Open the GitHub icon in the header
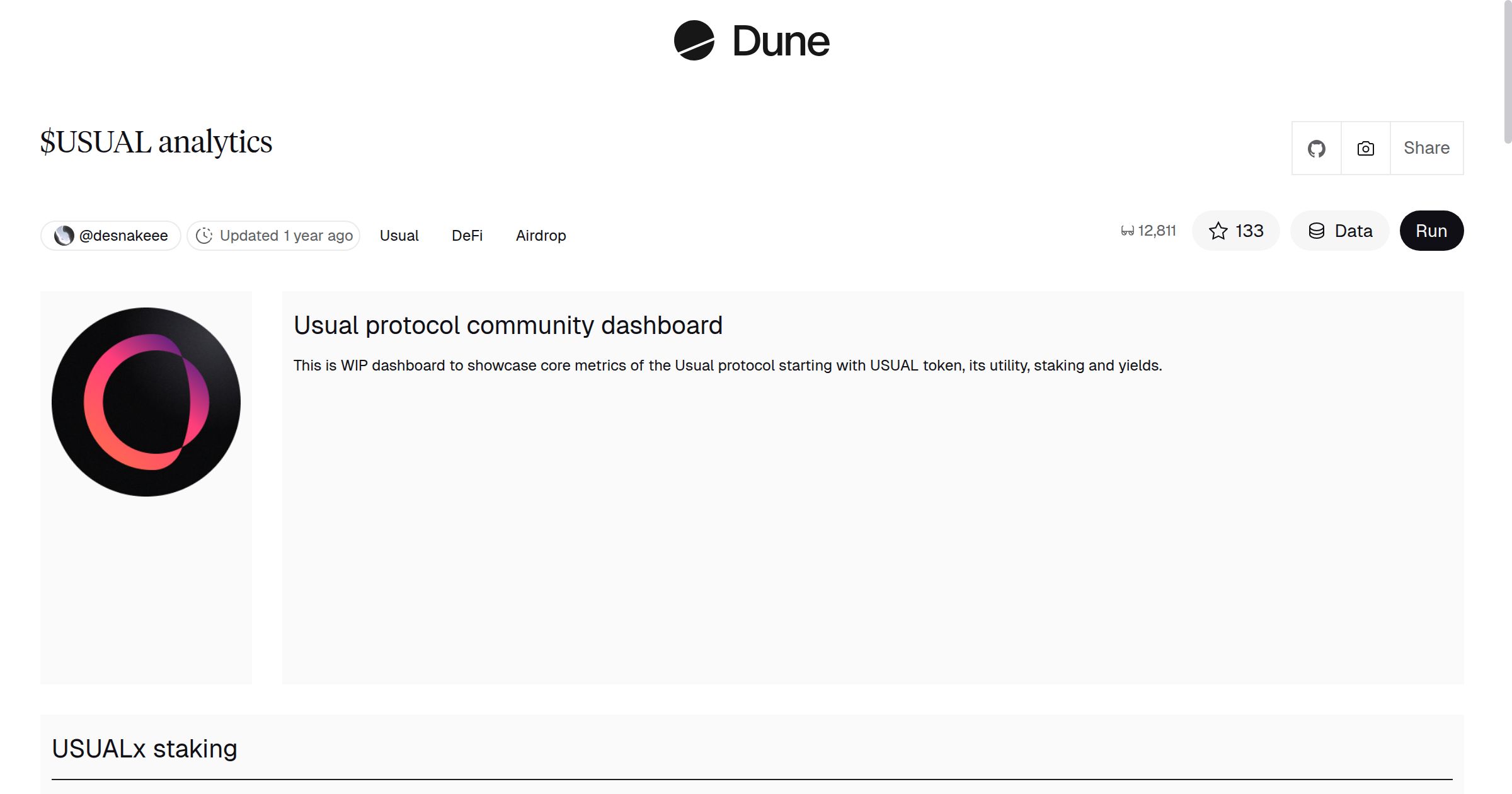This screenshot has width=1512, height=794. coord(1317,147)
